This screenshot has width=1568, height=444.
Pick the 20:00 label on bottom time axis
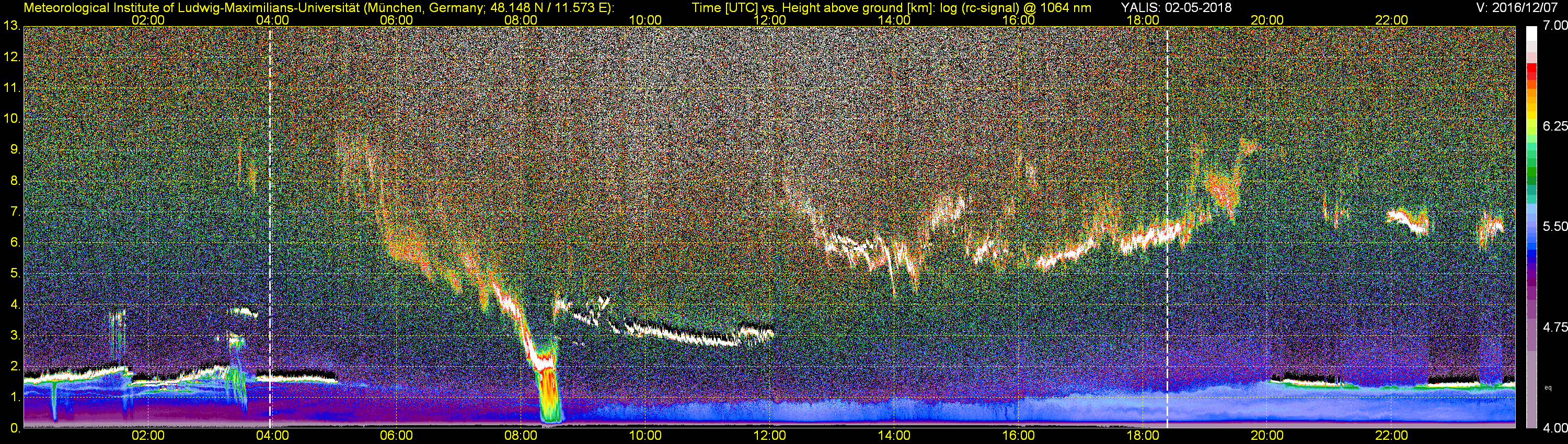(1267, 436)
